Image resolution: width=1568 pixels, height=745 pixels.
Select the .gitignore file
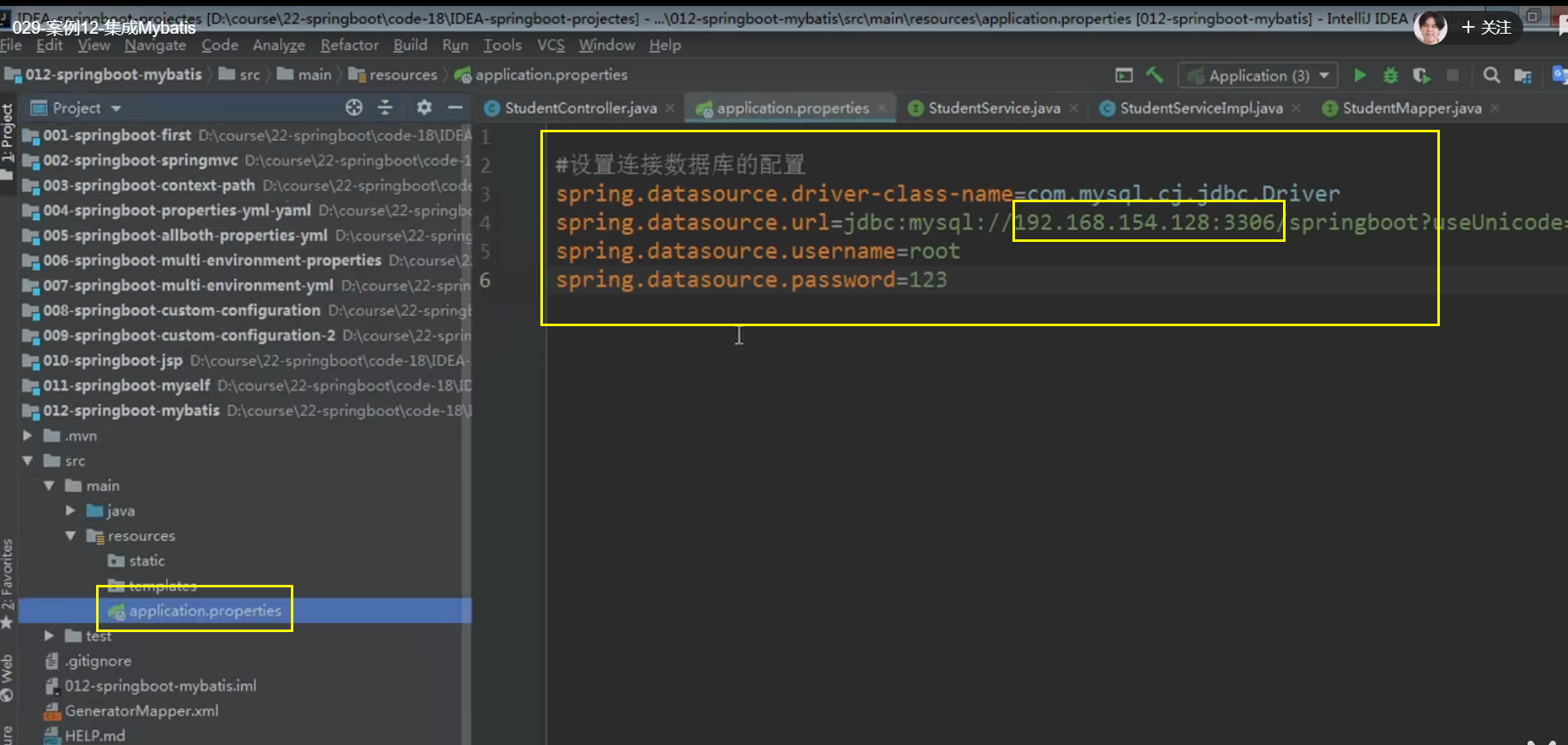98,661
